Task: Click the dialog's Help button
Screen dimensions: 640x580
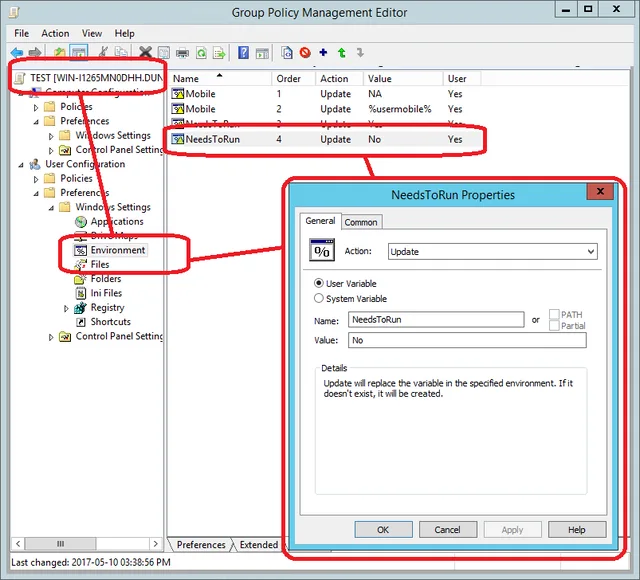Action: (x=577, y=529)
